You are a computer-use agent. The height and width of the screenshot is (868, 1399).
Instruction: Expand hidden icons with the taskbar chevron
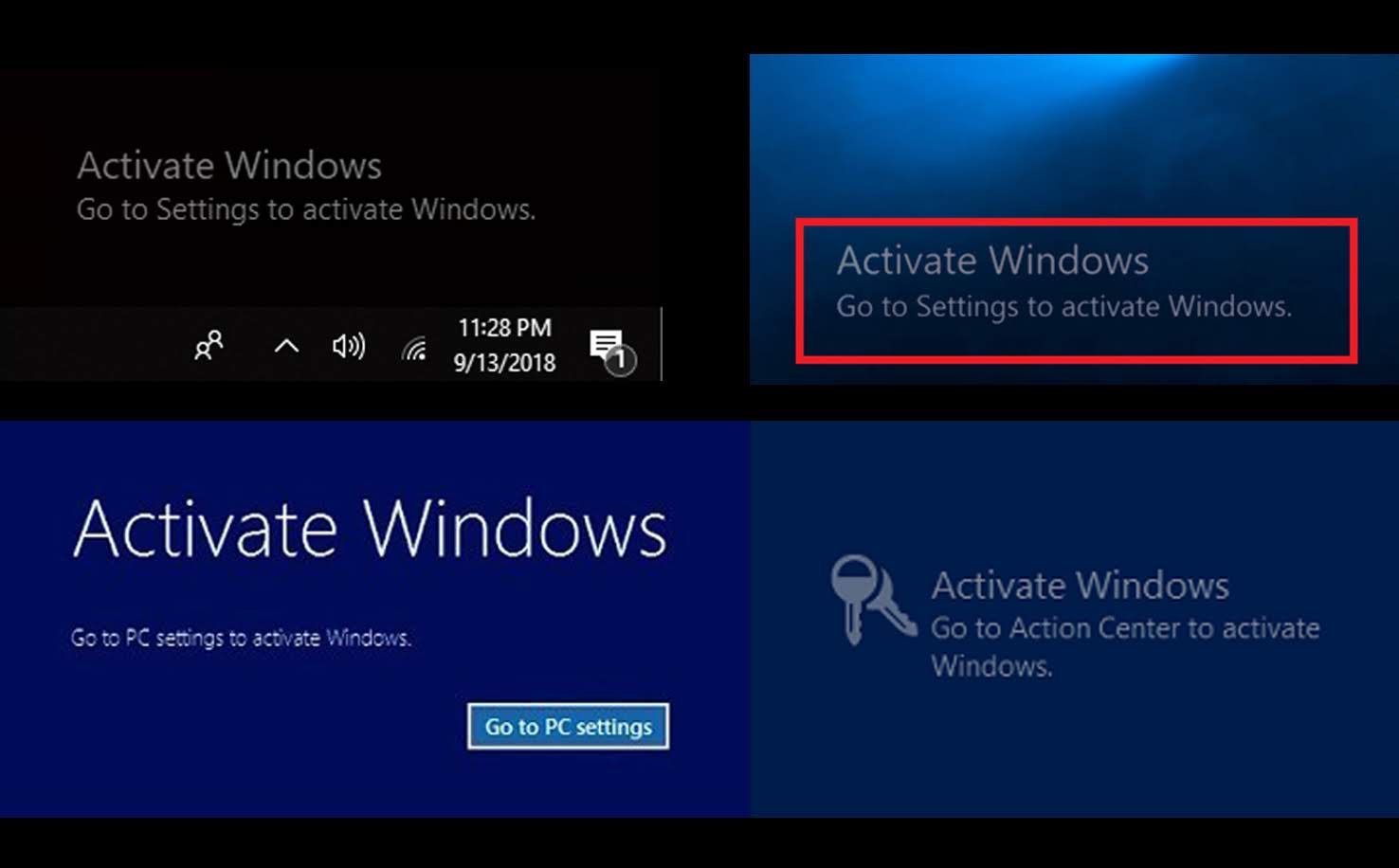click(x=284, y=347)
